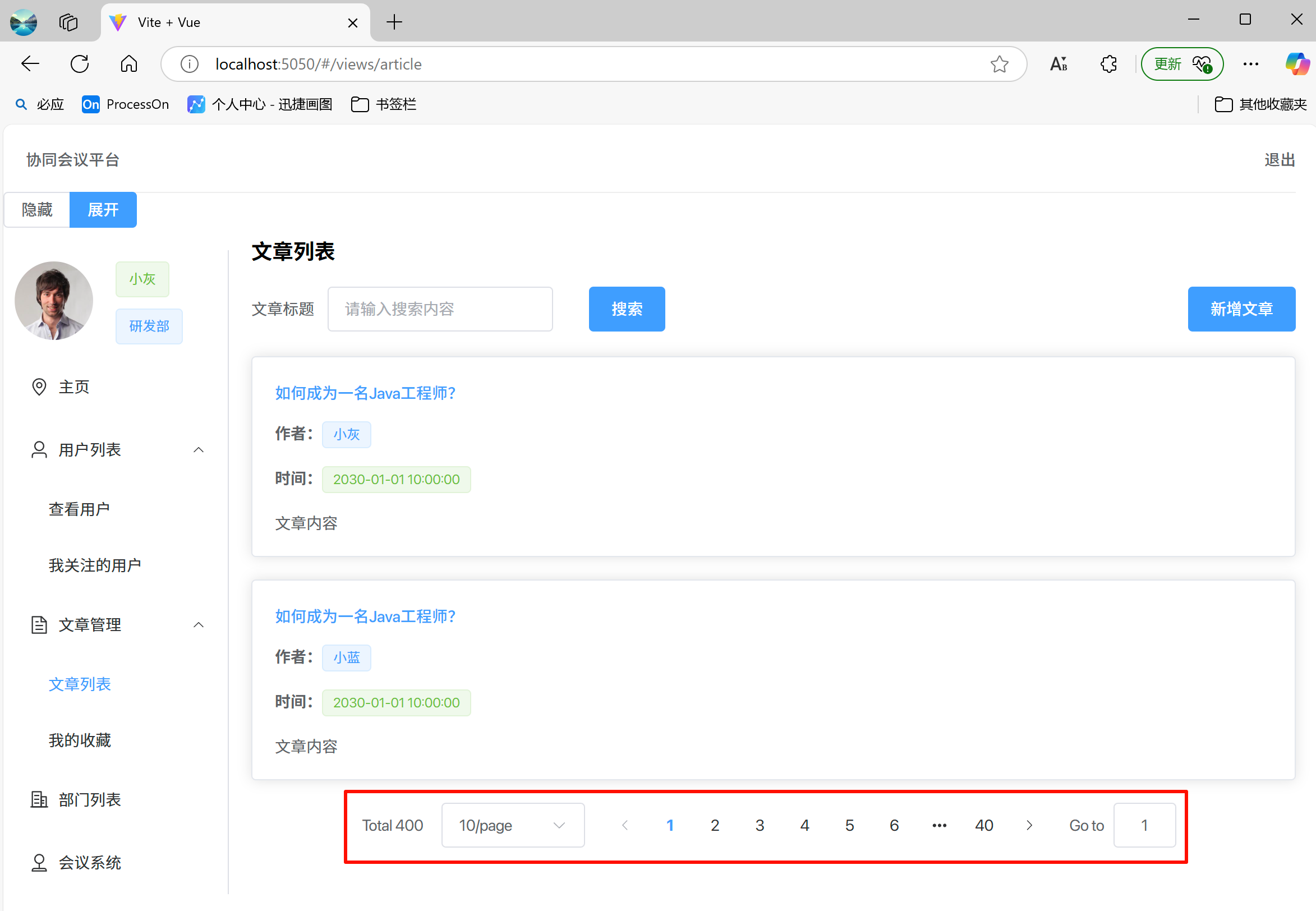This screenshot has width=1316, height=911.
Task: Open the read aloud / translate icon
Action: point(1059,64)
